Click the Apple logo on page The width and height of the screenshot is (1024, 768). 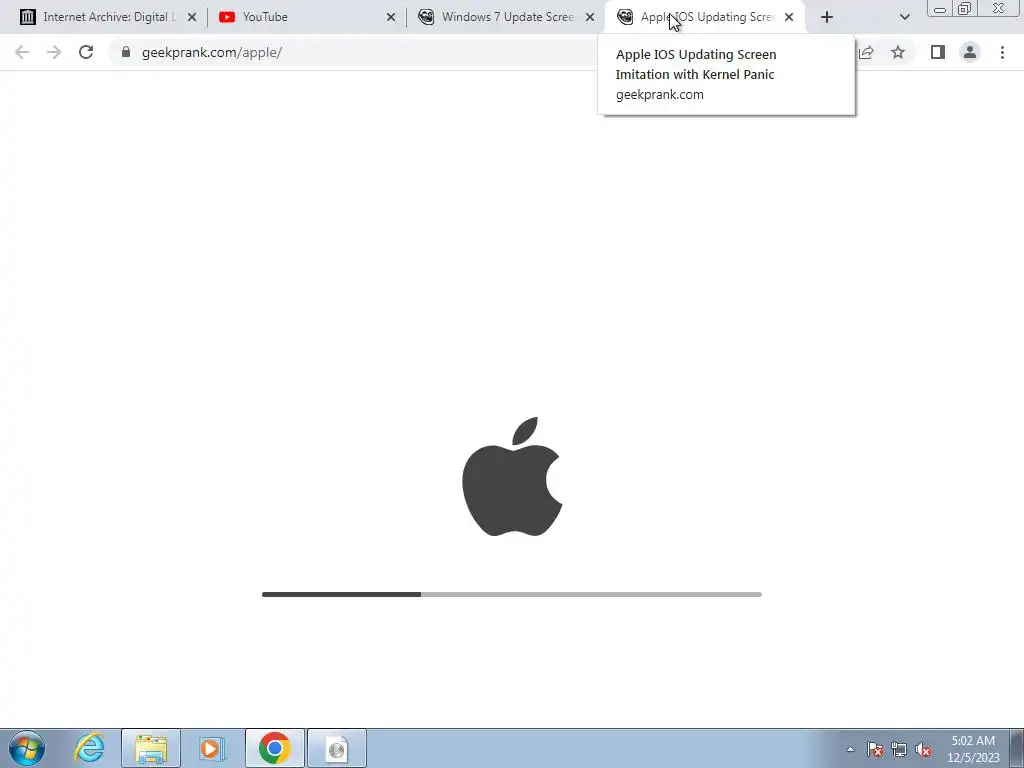[x=512, y=476]
